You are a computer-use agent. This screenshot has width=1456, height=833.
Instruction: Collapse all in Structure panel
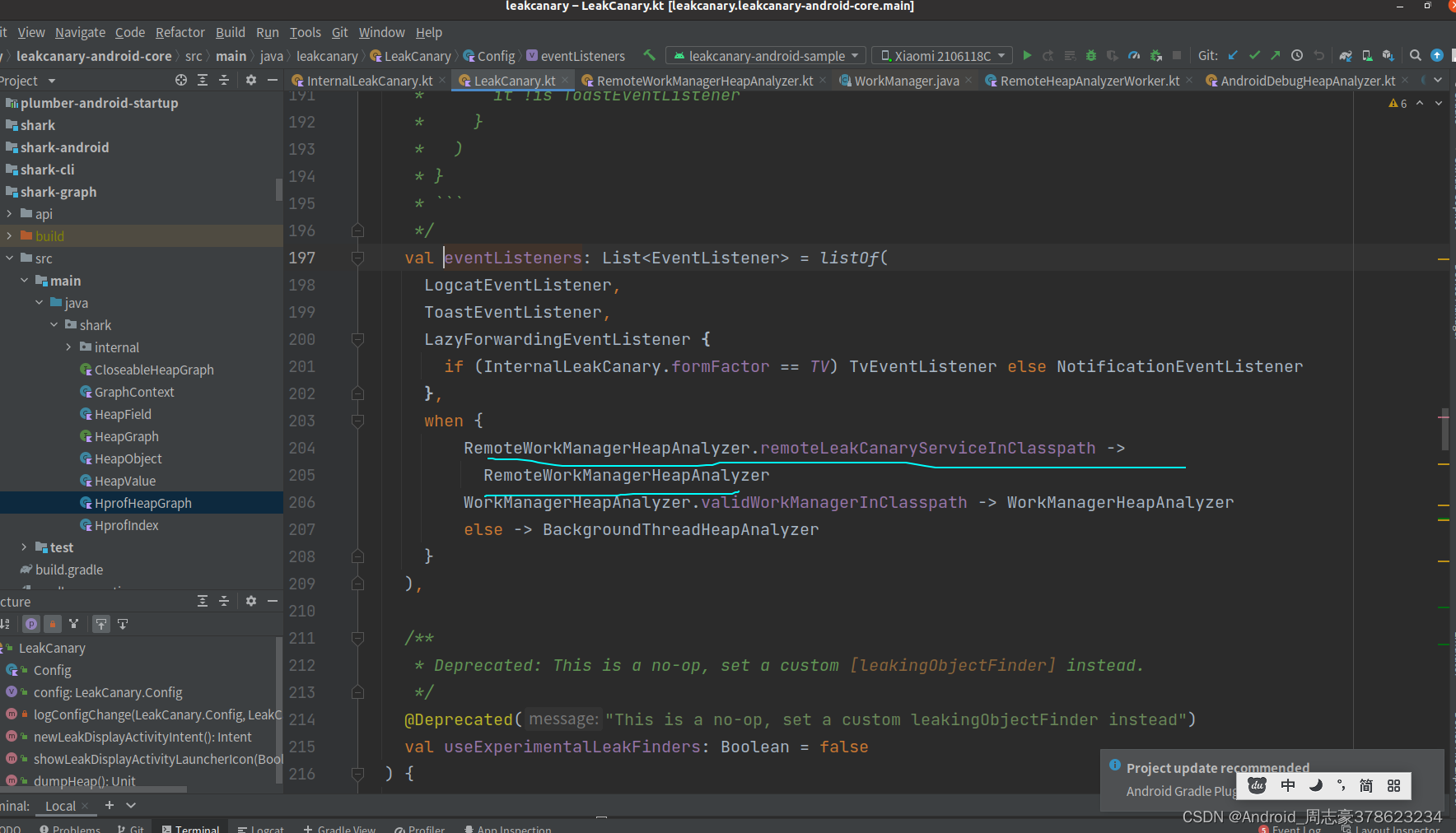(x=224, y=602)
